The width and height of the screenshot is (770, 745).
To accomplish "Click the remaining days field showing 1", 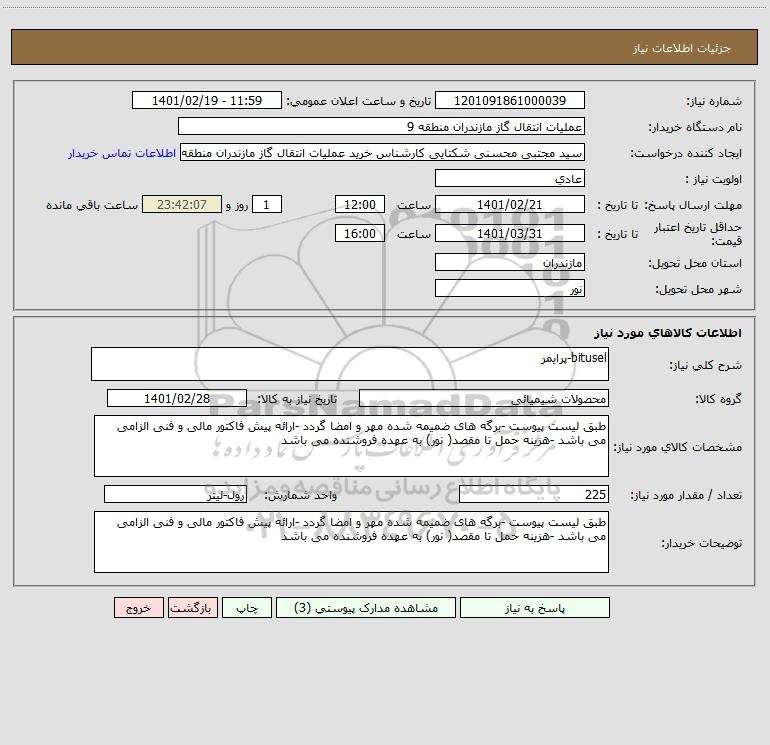I will [267, 204].
